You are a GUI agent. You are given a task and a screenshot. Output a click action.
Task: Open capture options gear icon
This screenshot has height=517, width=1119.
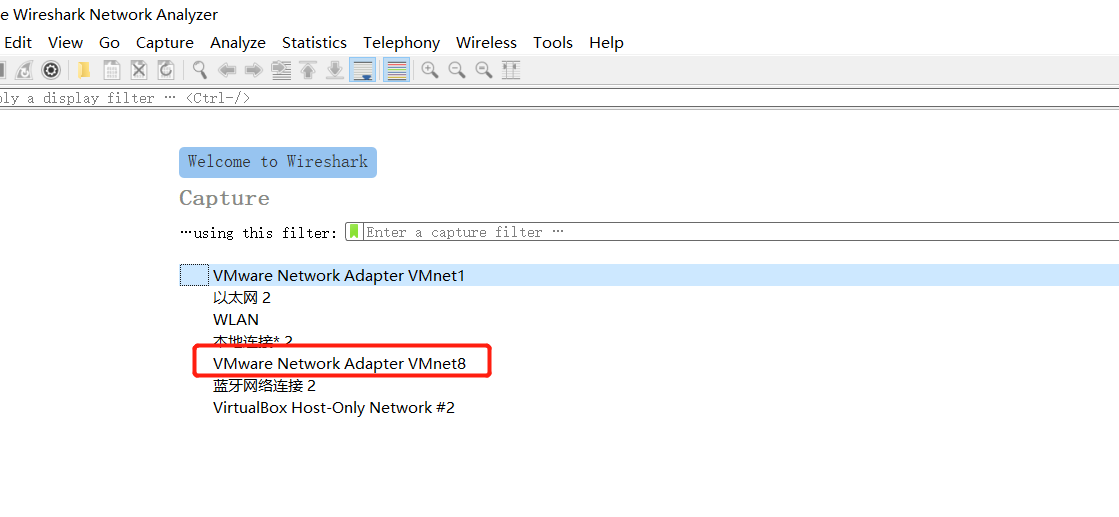tap(51, 70)
